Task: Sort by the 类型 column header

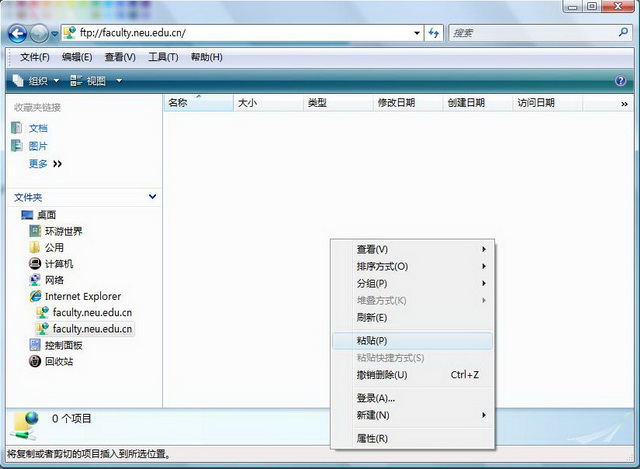Action: pos(338,103)
